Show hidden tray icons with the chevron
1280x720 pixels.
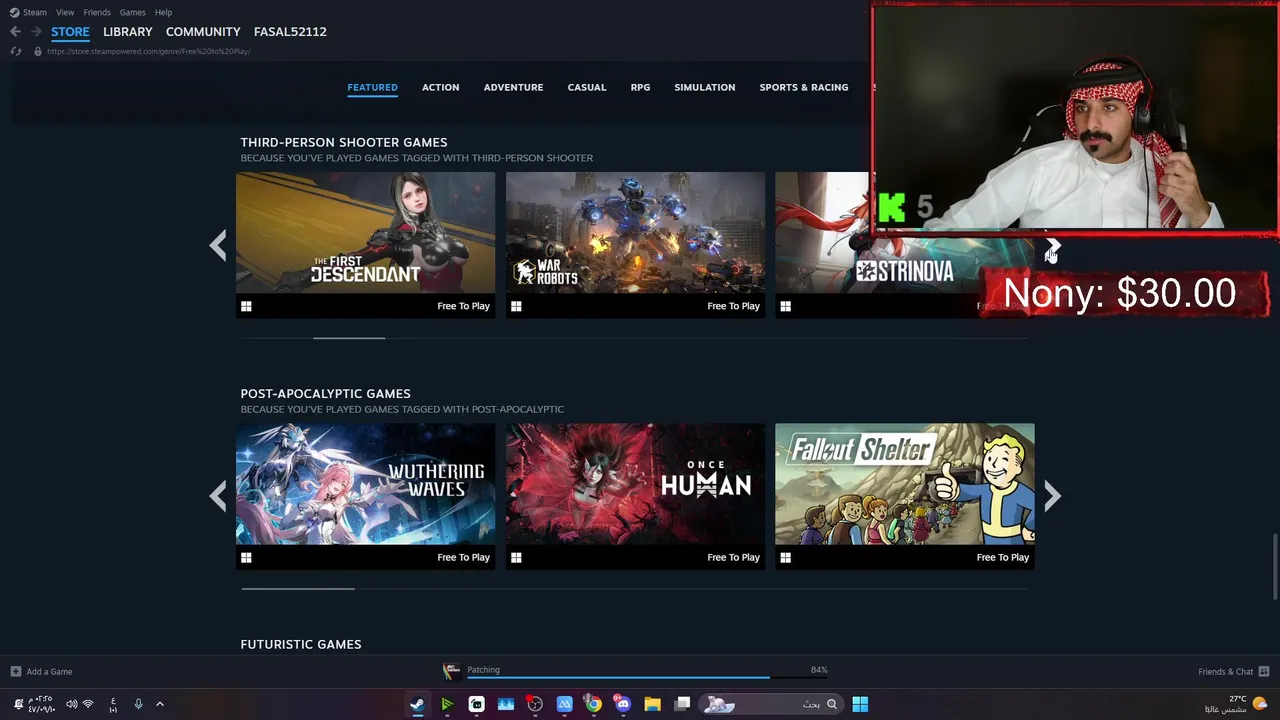(x=159, y=704)
